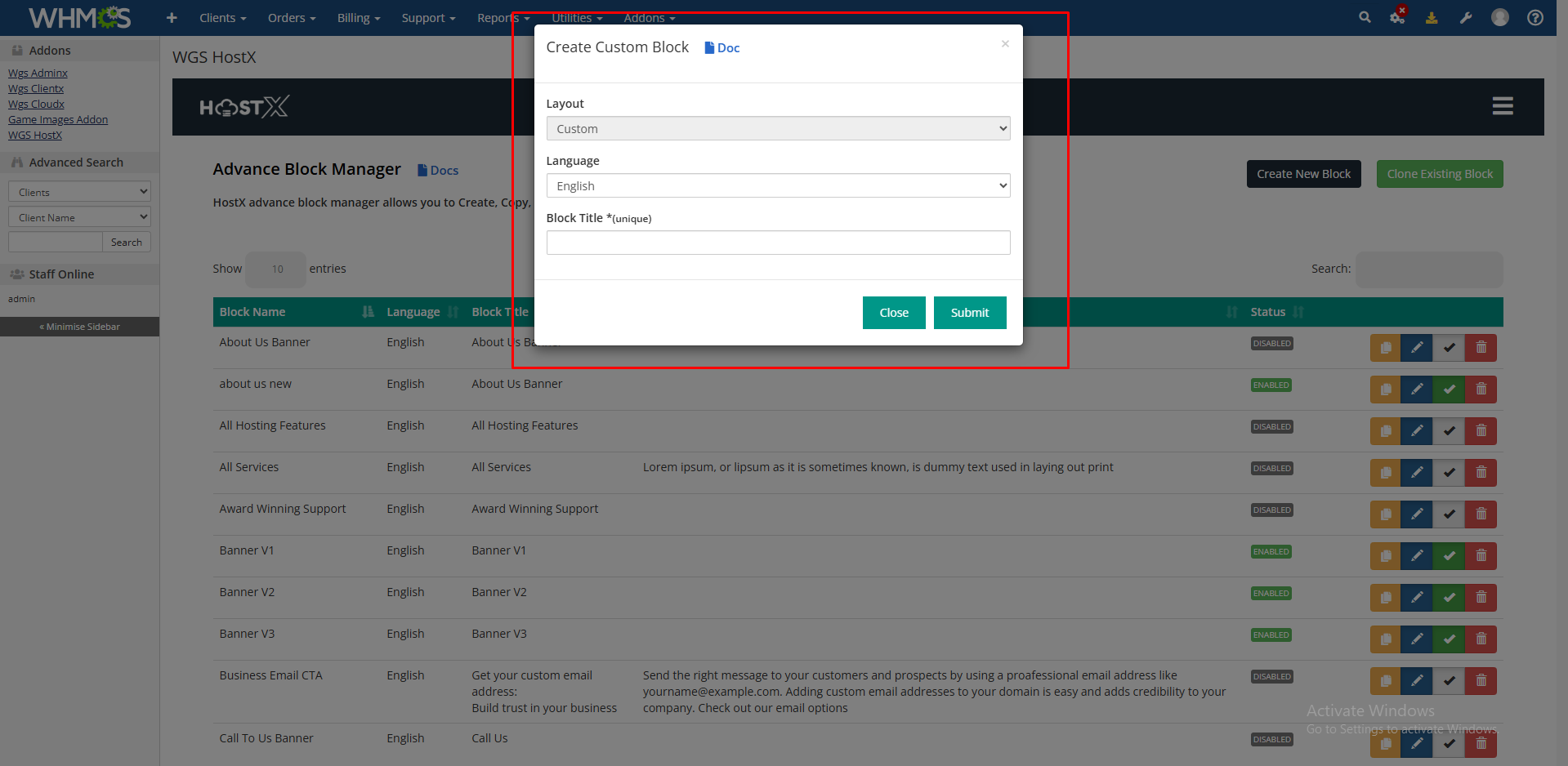Click the search magnifier icon in header
The image size is (1568, 766).
click(x=1365, y=17)
